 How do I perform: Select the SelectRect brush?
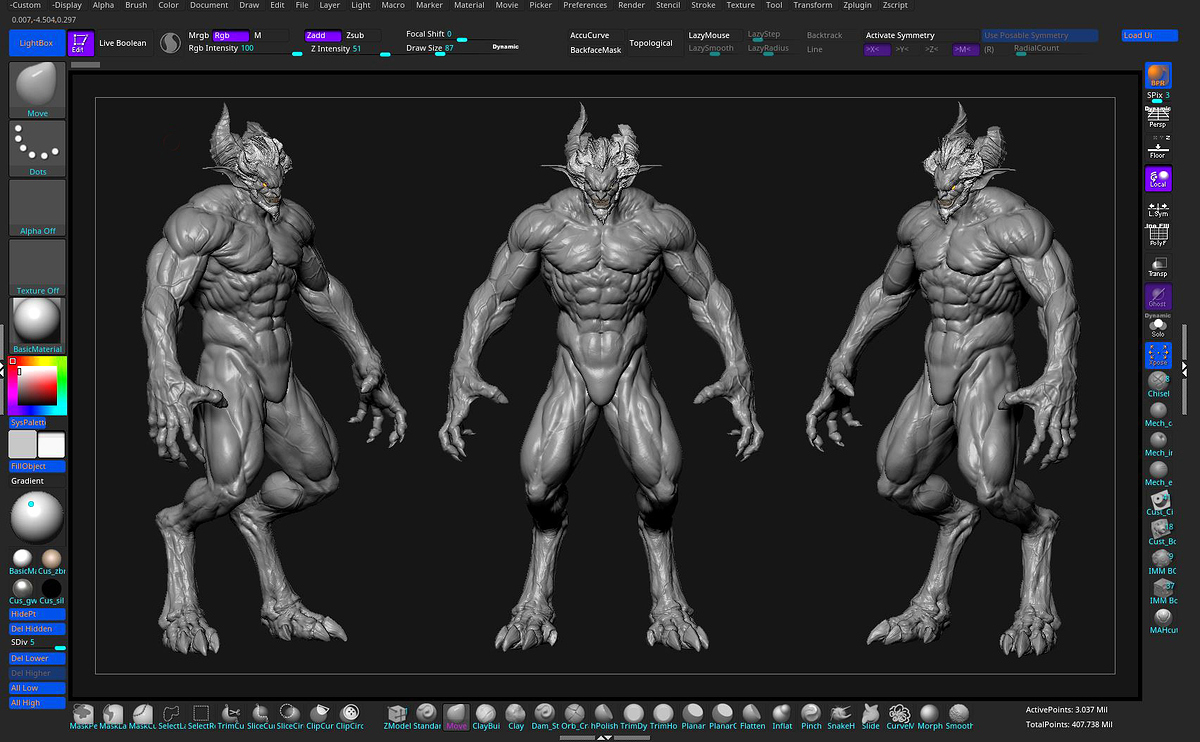tap(201, 716)
